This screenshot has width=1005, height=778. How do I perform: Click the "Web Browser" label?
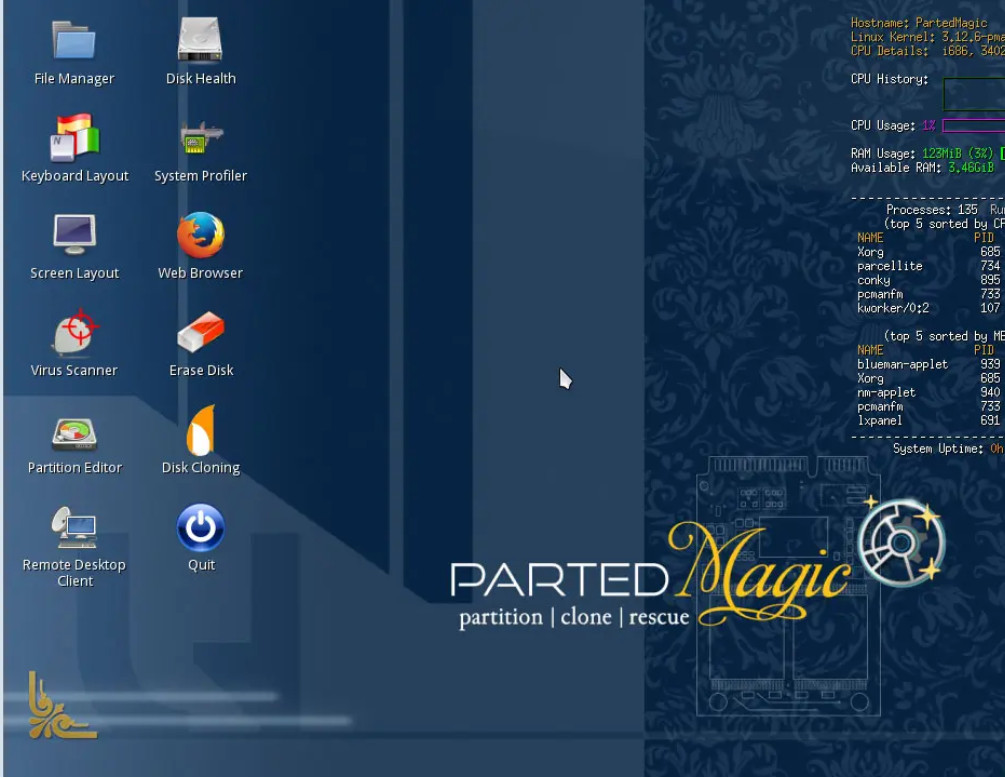pyautogui.click(x=201, y=273)
